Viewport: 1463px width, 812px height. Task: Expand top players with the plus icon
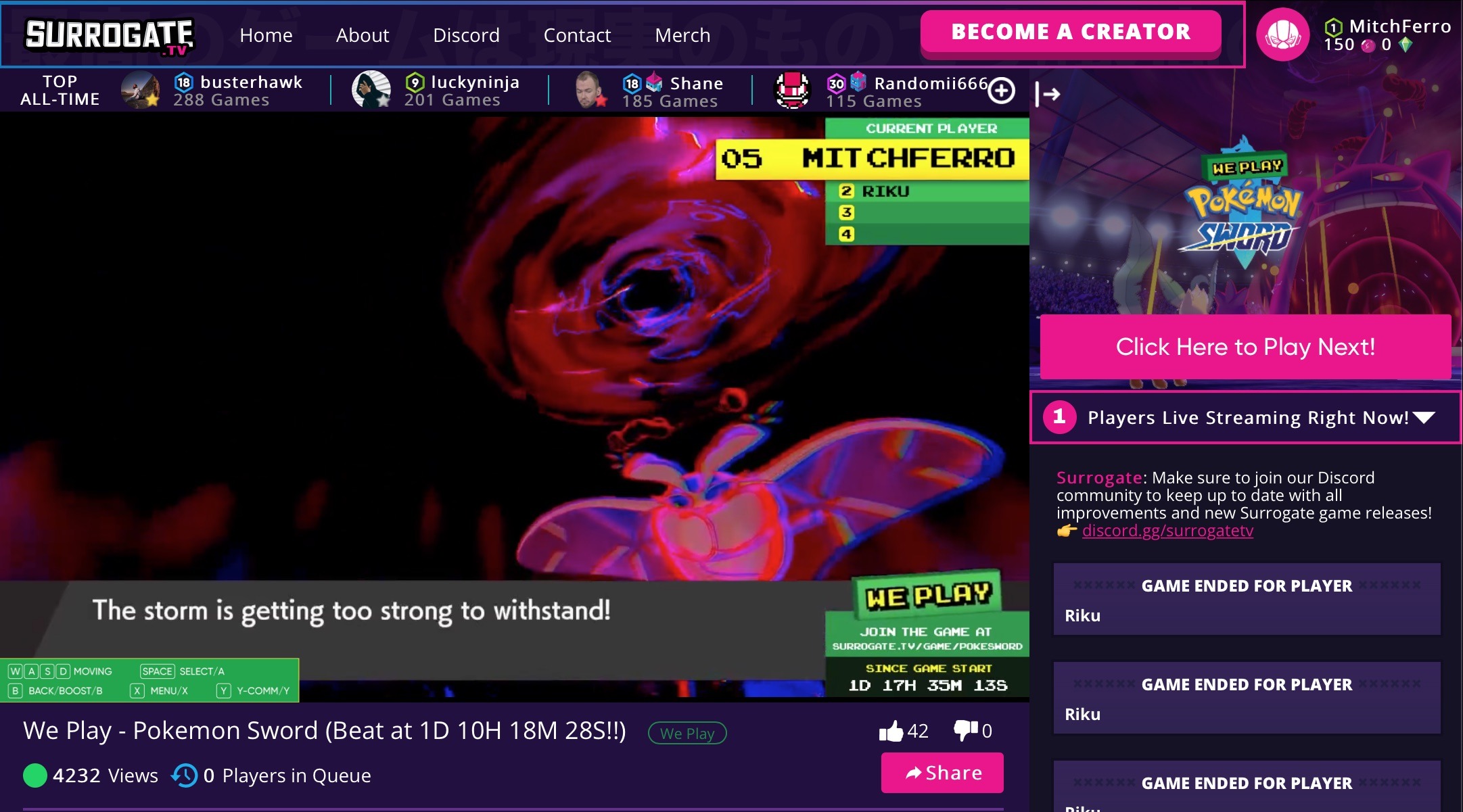pyautogui.click(x=1001, y=91)
